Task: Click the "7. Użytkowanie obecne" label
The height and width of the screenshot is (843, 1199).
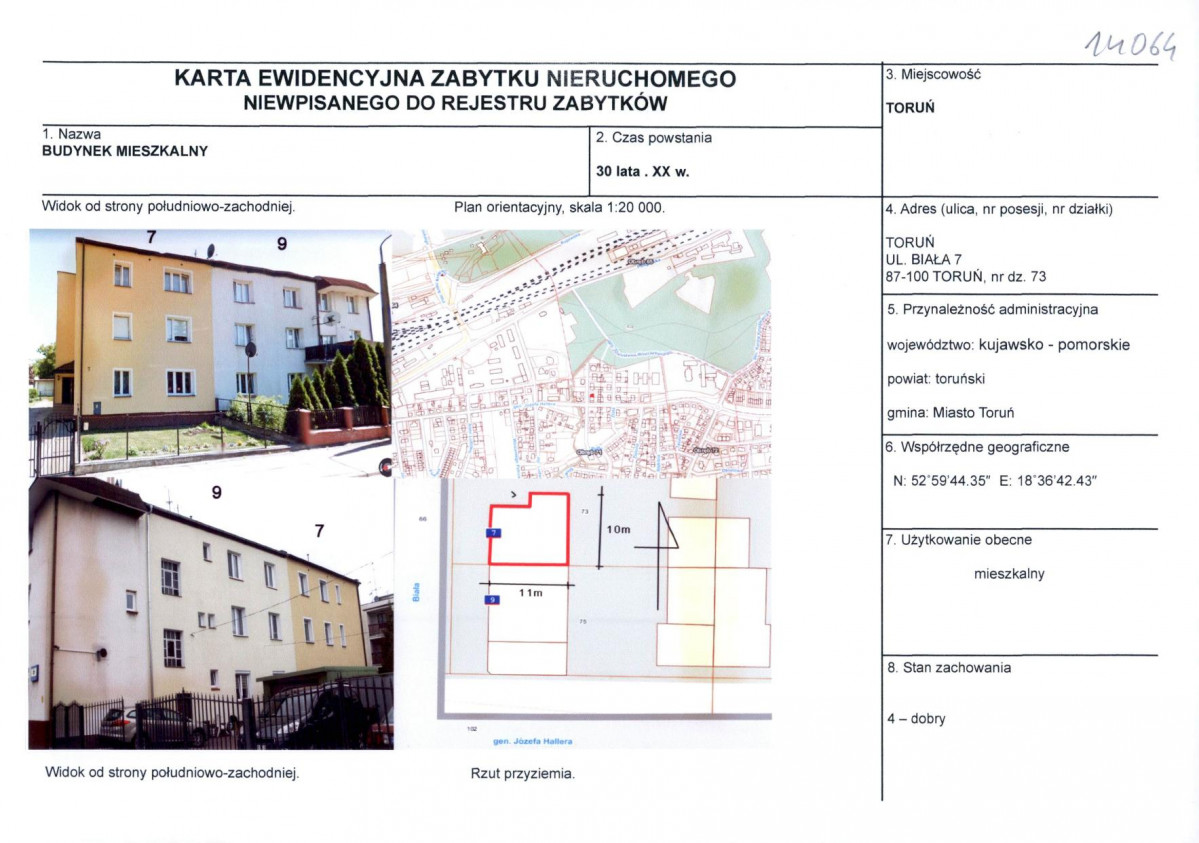Action: (x=958, y=539)
